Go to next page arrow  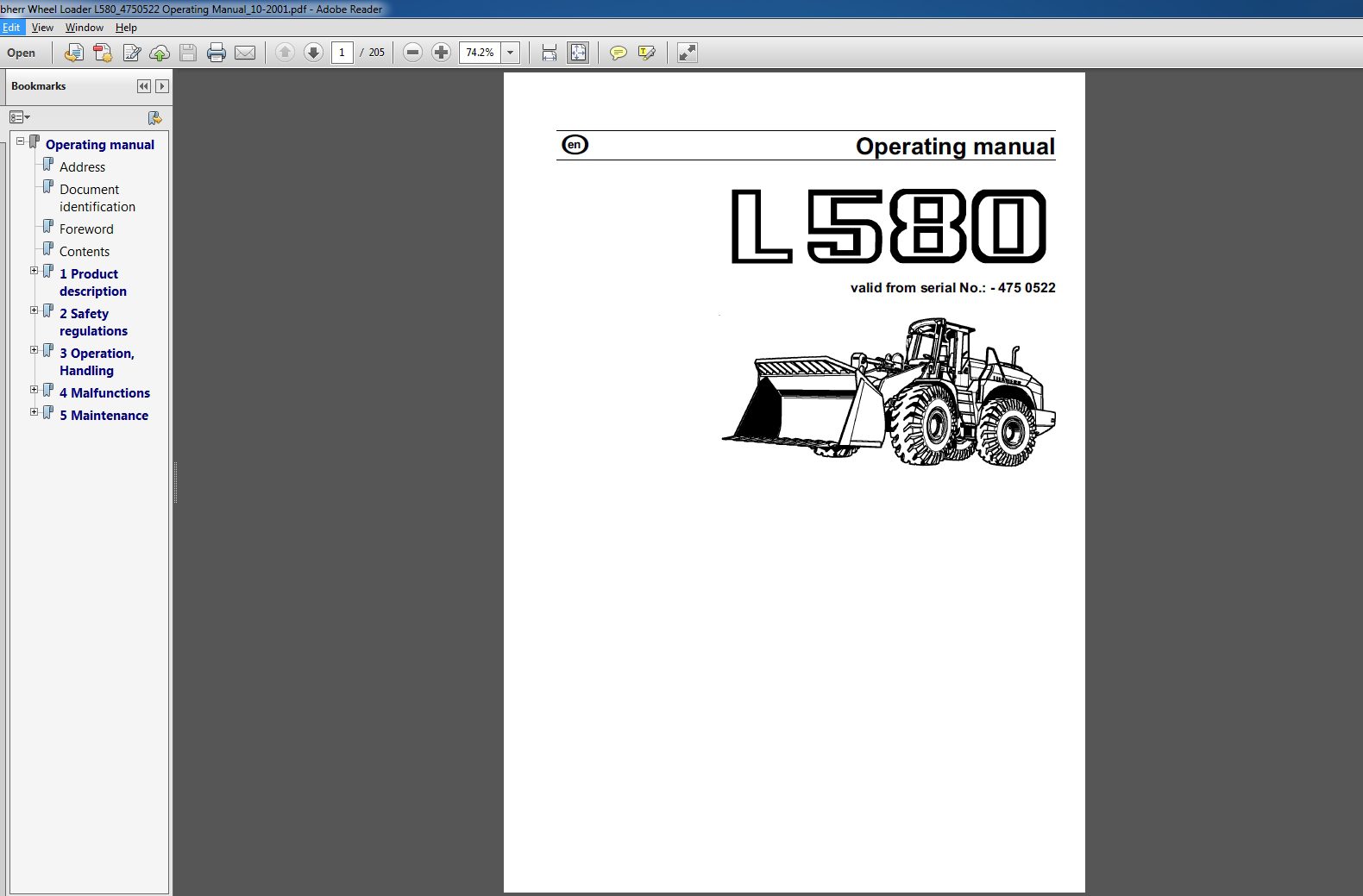pyautogui.click(x=314, y=53)
